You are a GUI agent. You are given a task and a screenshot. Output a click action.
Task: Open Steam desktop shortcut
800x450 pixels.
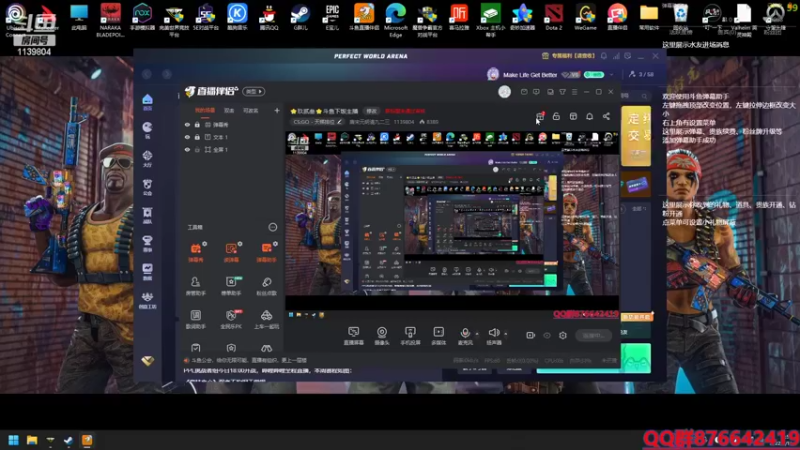(x=301, y=17)
